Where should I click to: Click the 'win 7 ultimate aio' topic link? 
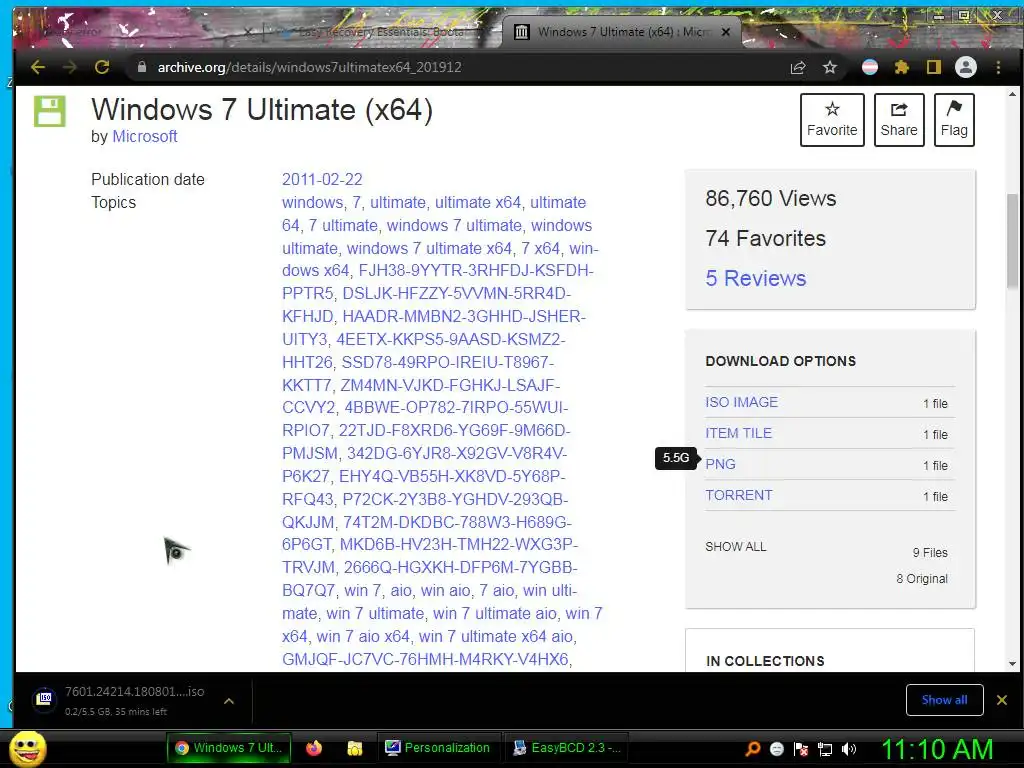(494, 614)
